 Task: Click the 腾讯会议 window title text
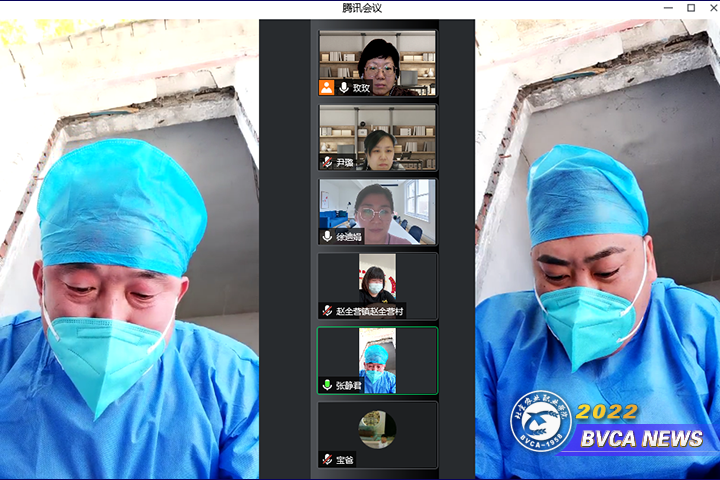pos(361,8)
